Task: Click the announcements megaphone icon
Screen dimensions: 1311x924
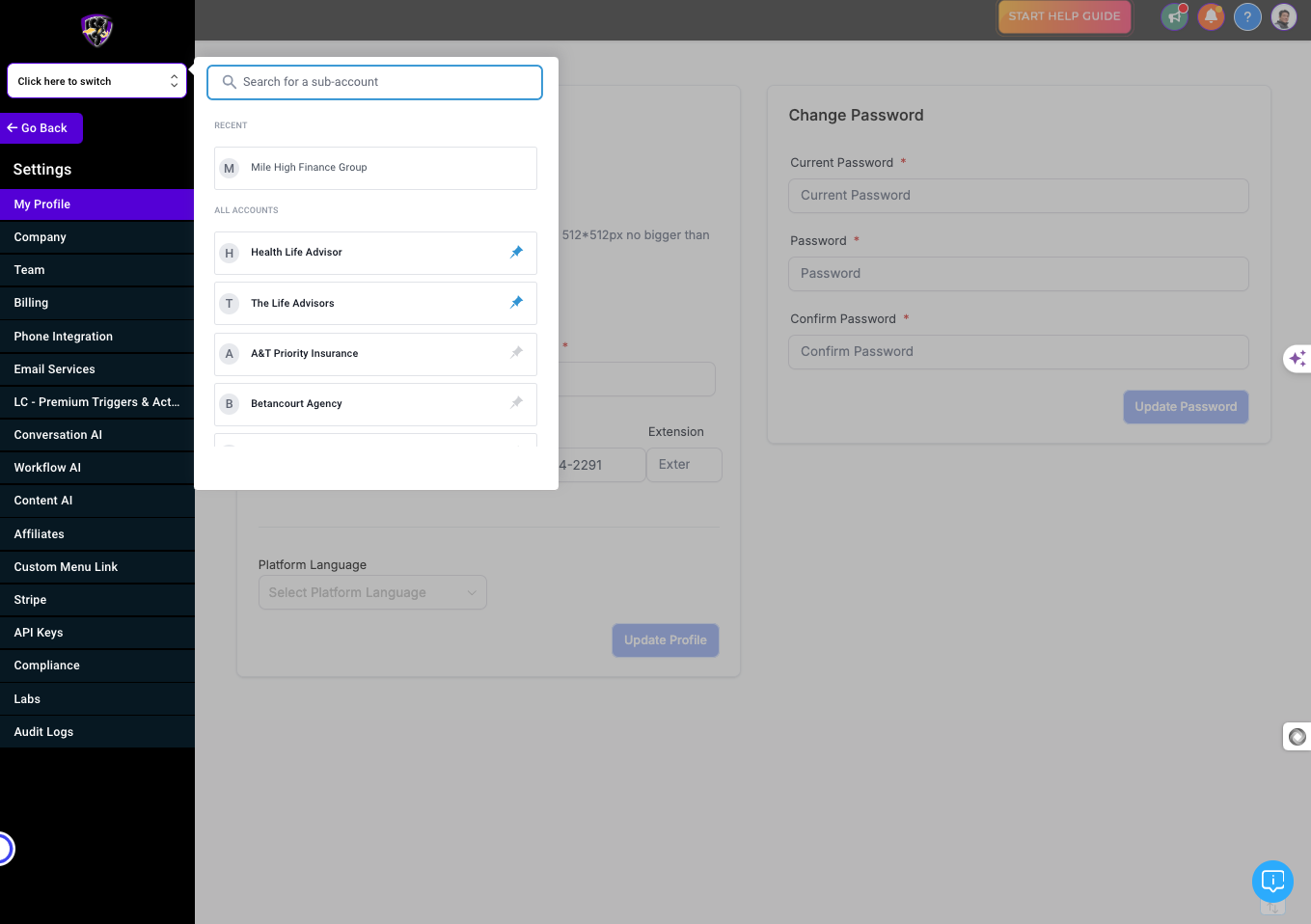Action: 1174,16
